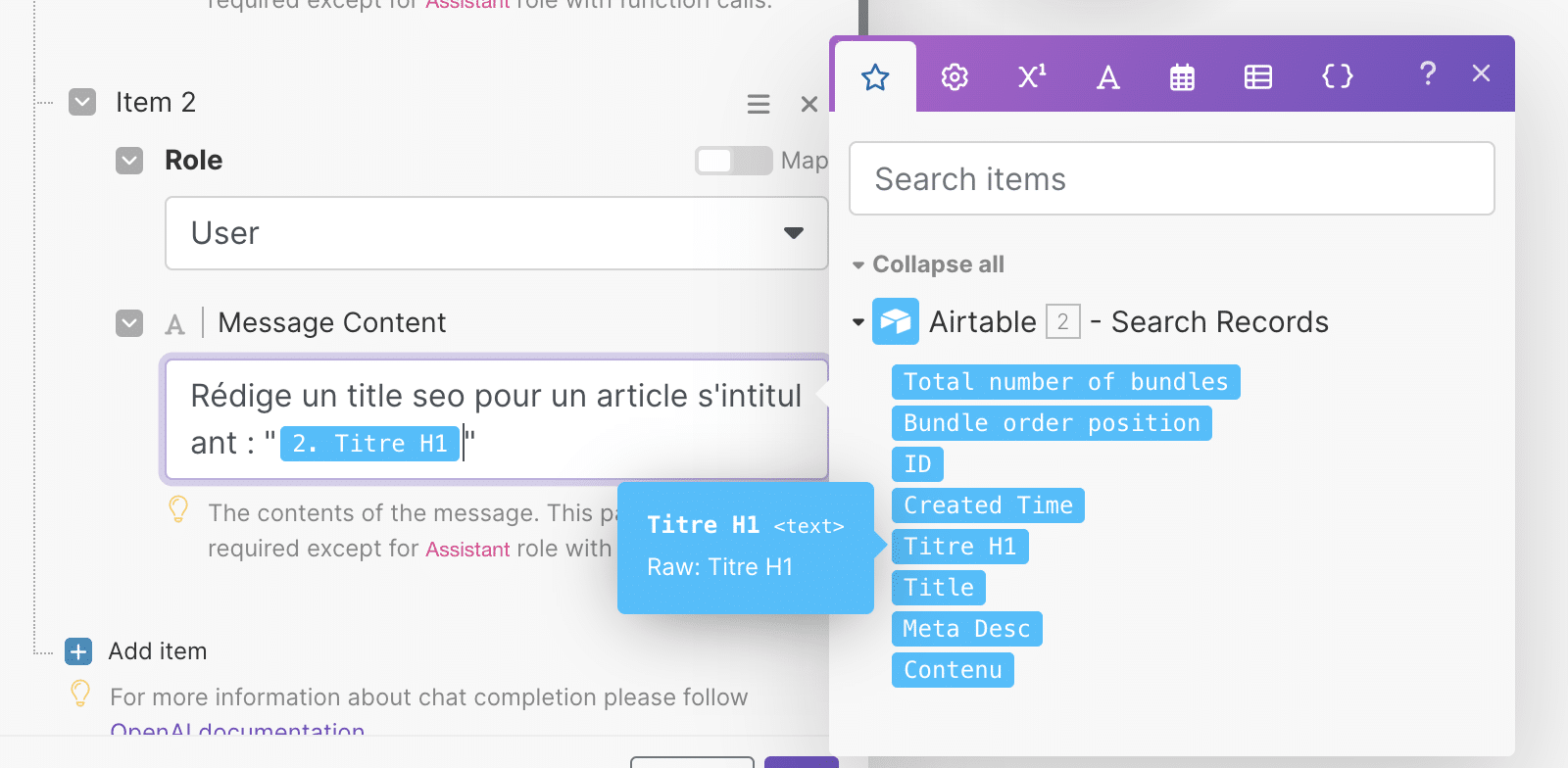Image resolution: width=1568 pixels, height=768 pixels.
Task: Focus the Search items field
Action: 1171,178
